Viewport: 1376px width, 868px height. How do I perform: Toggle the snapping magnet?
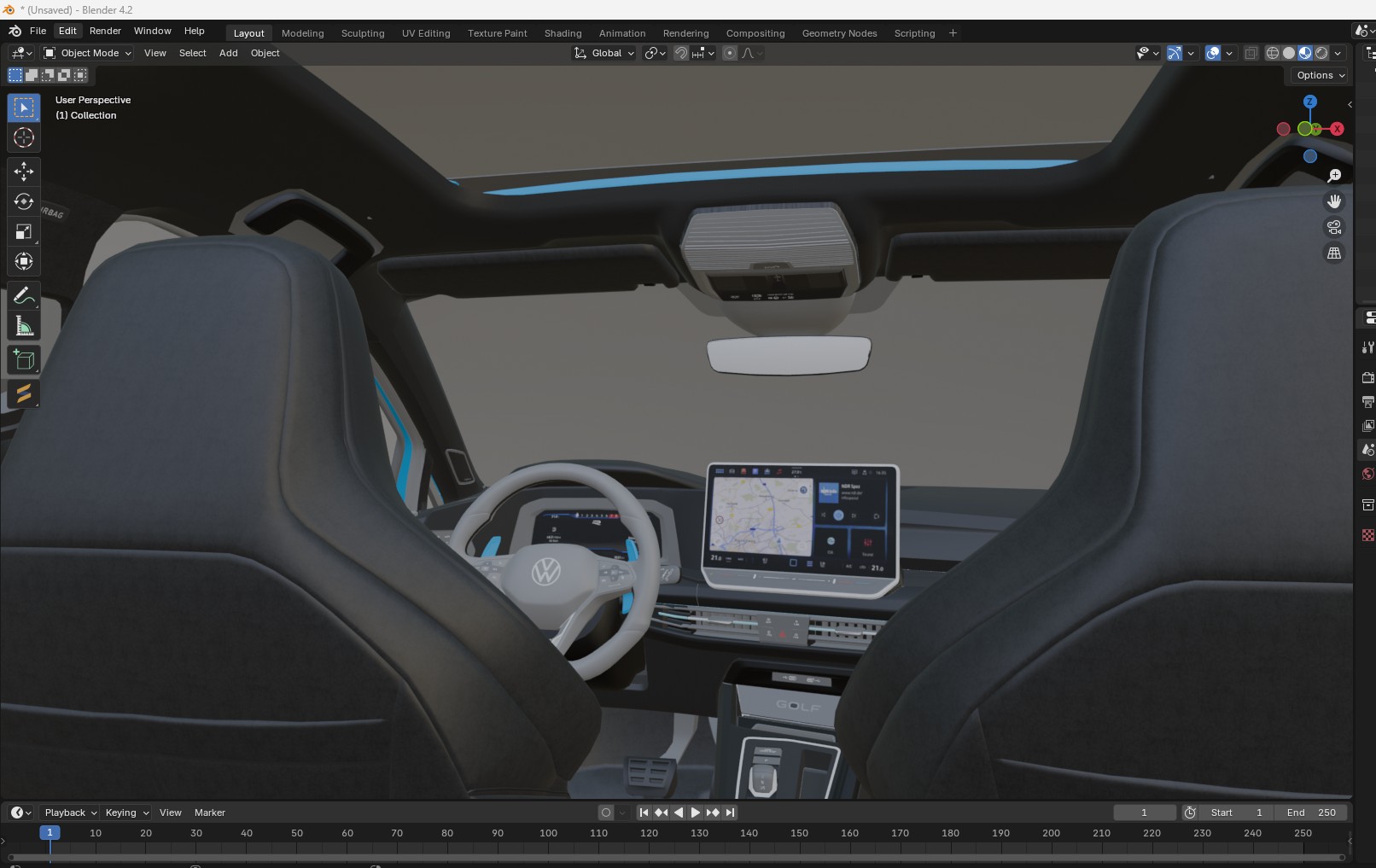[681, 53]
